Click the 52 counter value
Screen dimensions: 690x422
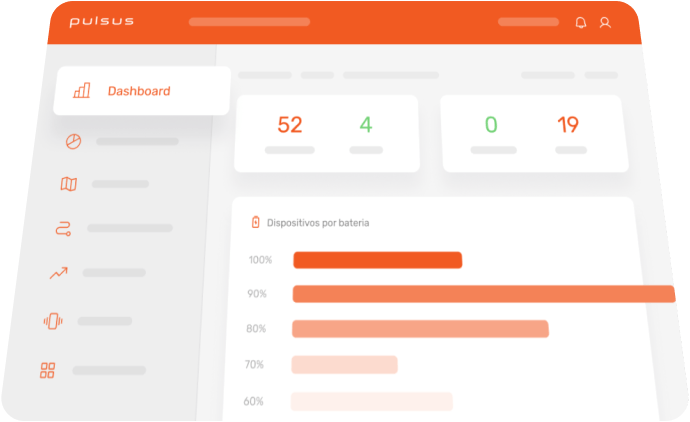click(x=290, y=125)
